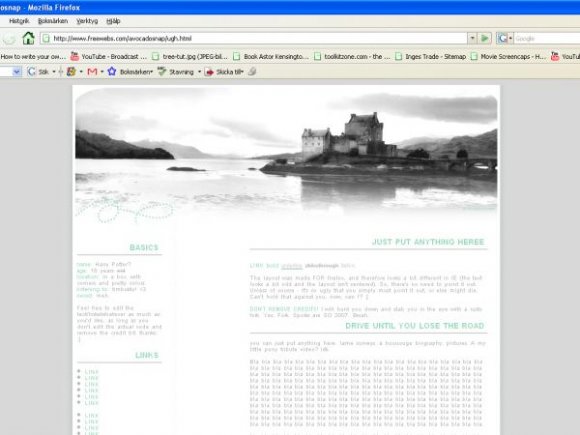580x435 pixels.
Task: Open the 'YouTube - Broadcast' bookmark
Action: [x=109, y=57]
